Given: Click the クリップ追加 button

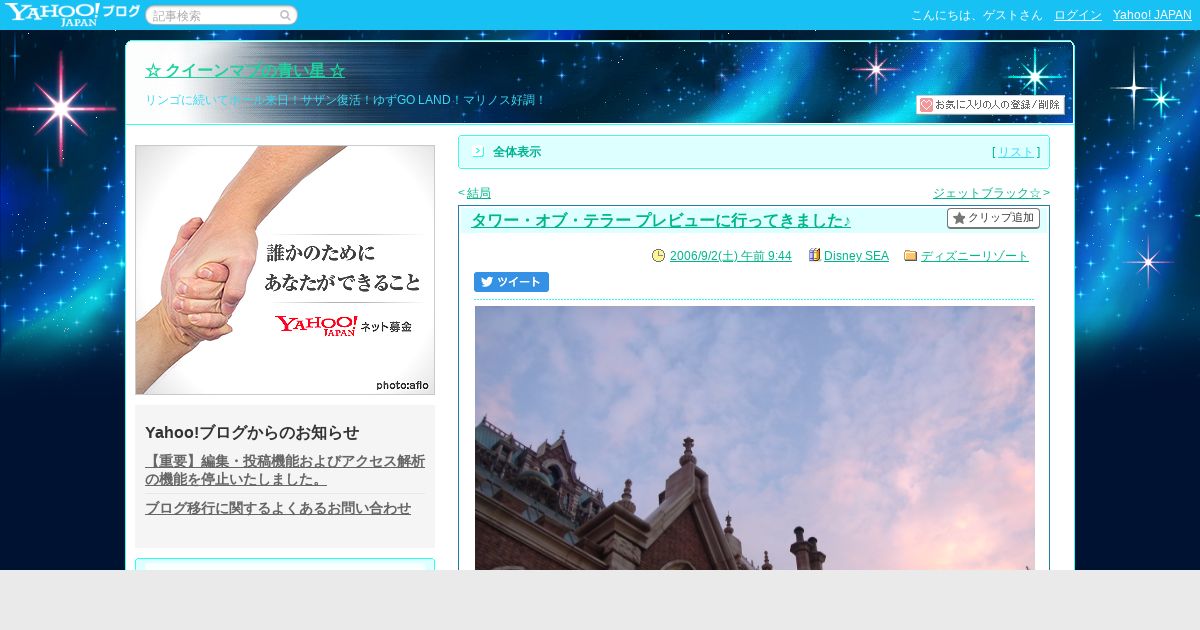Looking at the screenshot, I should [993, 218].
